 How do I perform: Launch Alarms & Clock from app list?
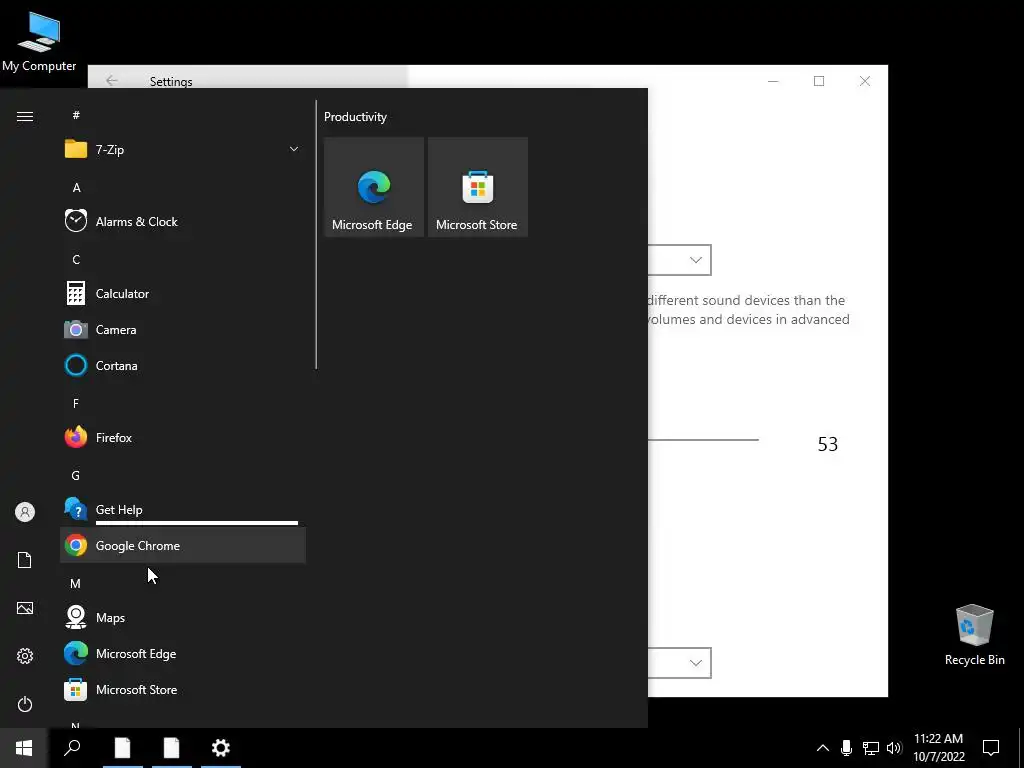pyautogui.click(x=183, y=221)
